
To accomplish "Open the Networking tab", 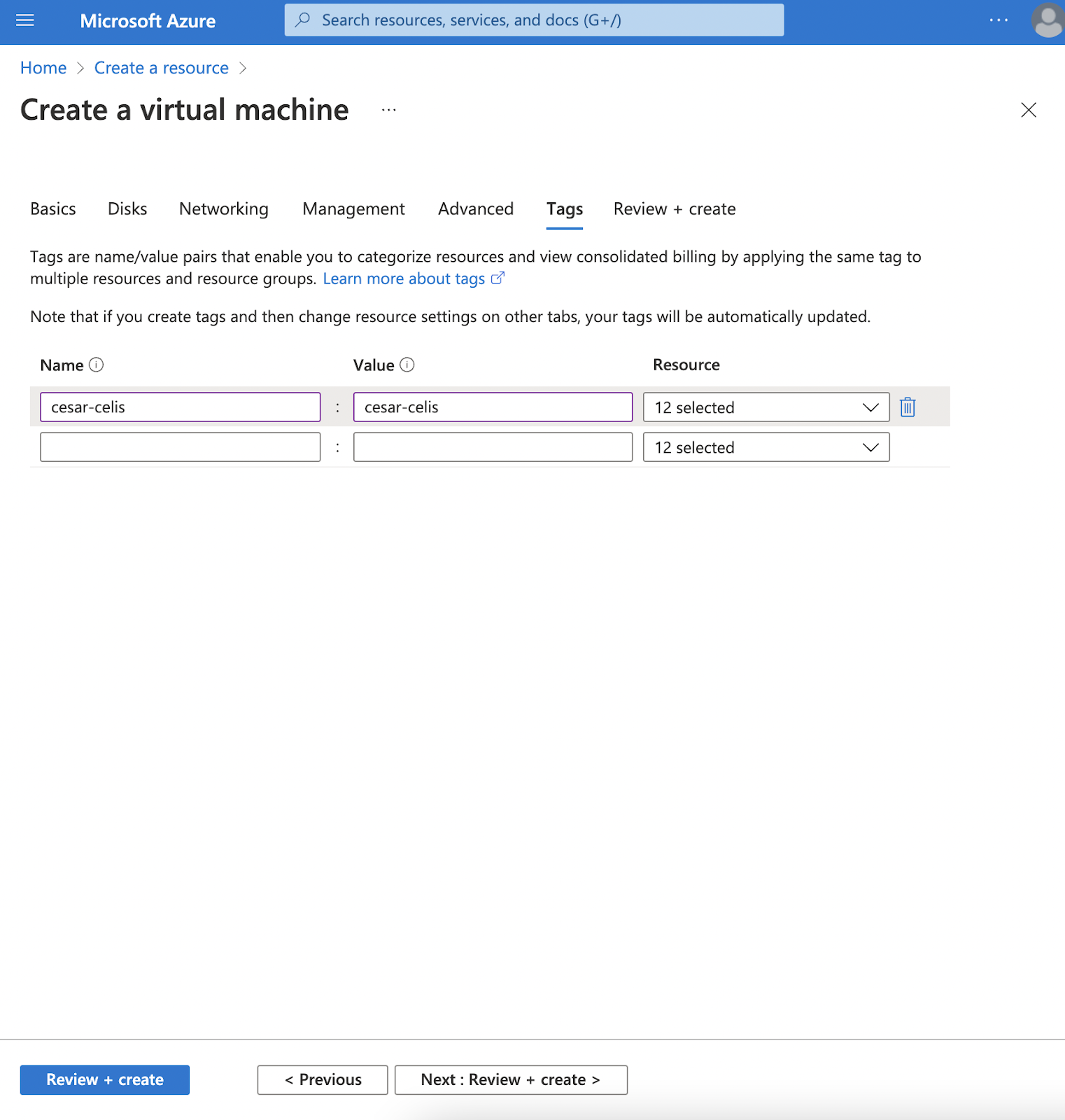I will (x=224, y=209).
